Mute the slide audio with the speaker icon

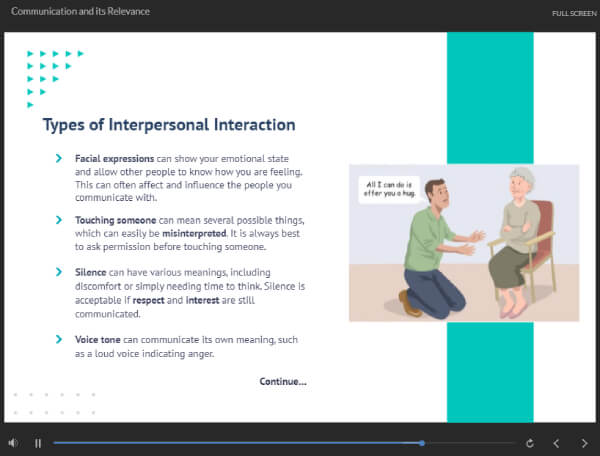pos(13,443)
